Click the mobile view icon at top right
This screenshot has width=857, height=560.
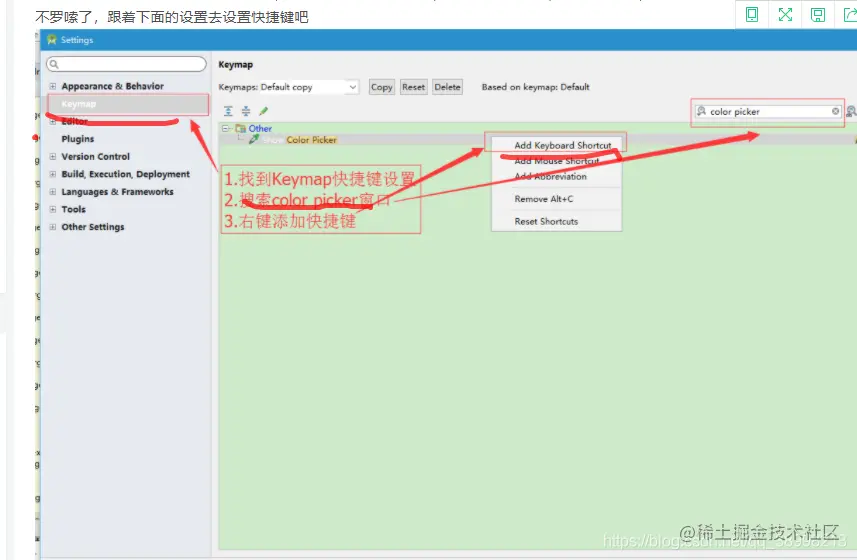[752, 15]
